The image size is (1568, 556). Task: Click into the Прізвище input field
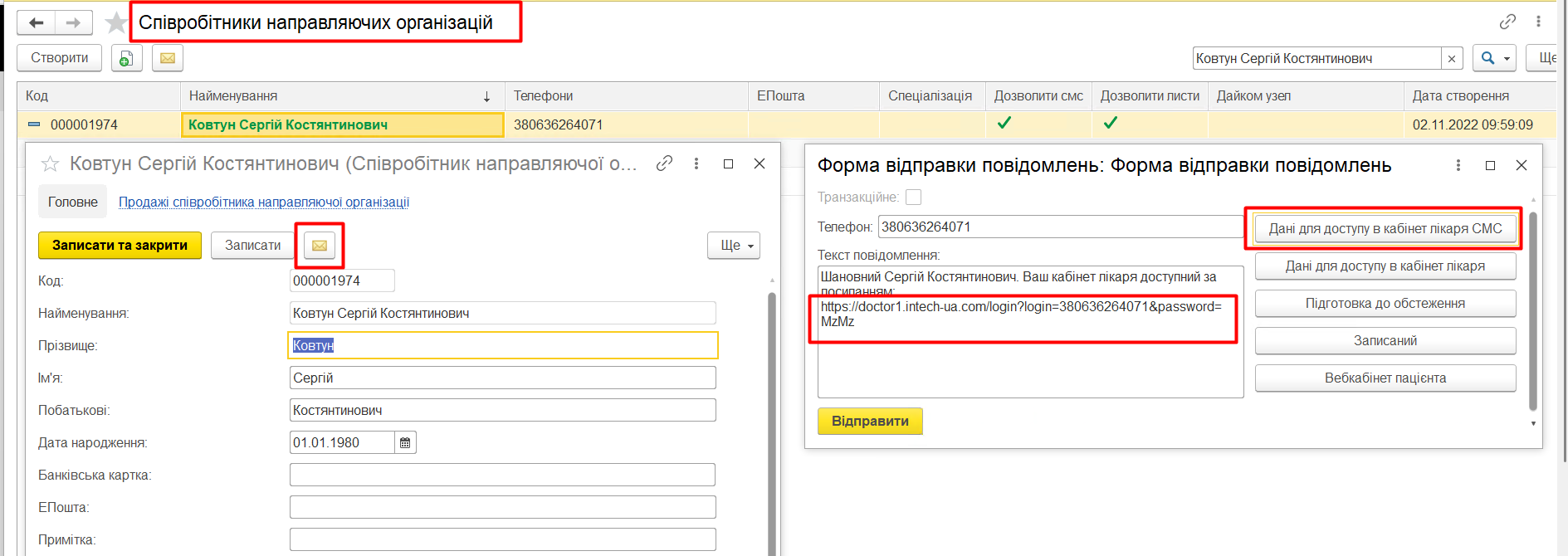[502, 345]
